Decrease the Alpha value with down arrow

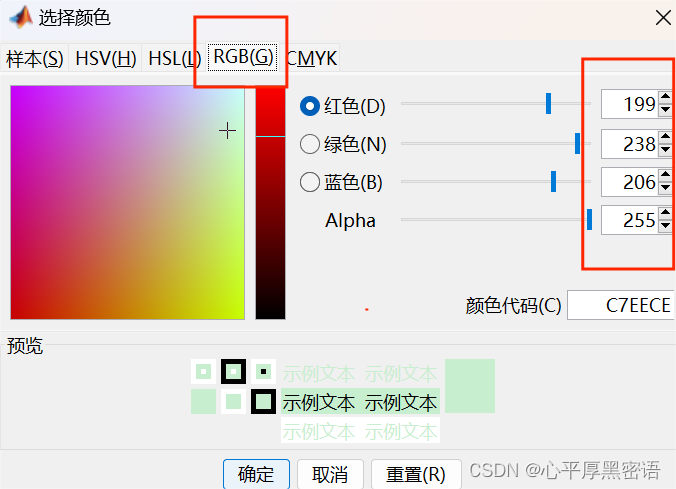click(x=665, y=226)
